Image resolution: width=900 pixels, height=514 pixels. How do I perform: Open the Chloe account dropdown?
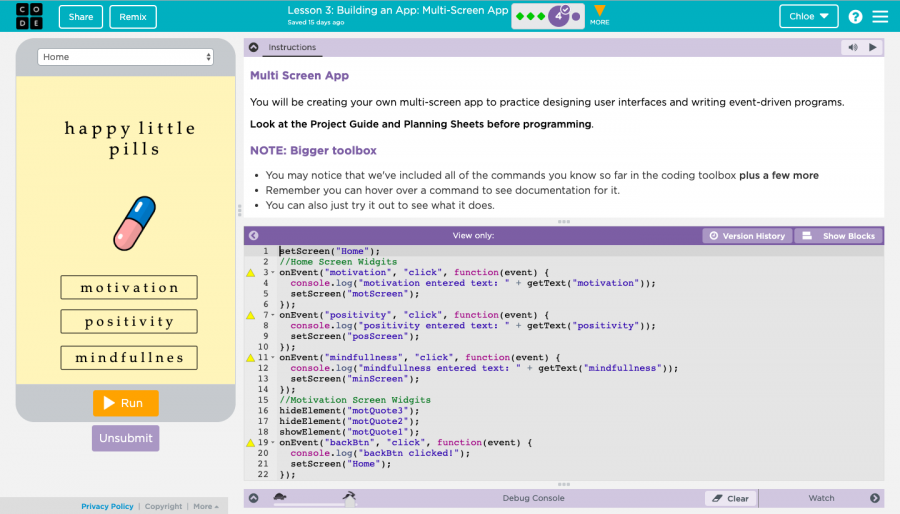click(808, 16)
